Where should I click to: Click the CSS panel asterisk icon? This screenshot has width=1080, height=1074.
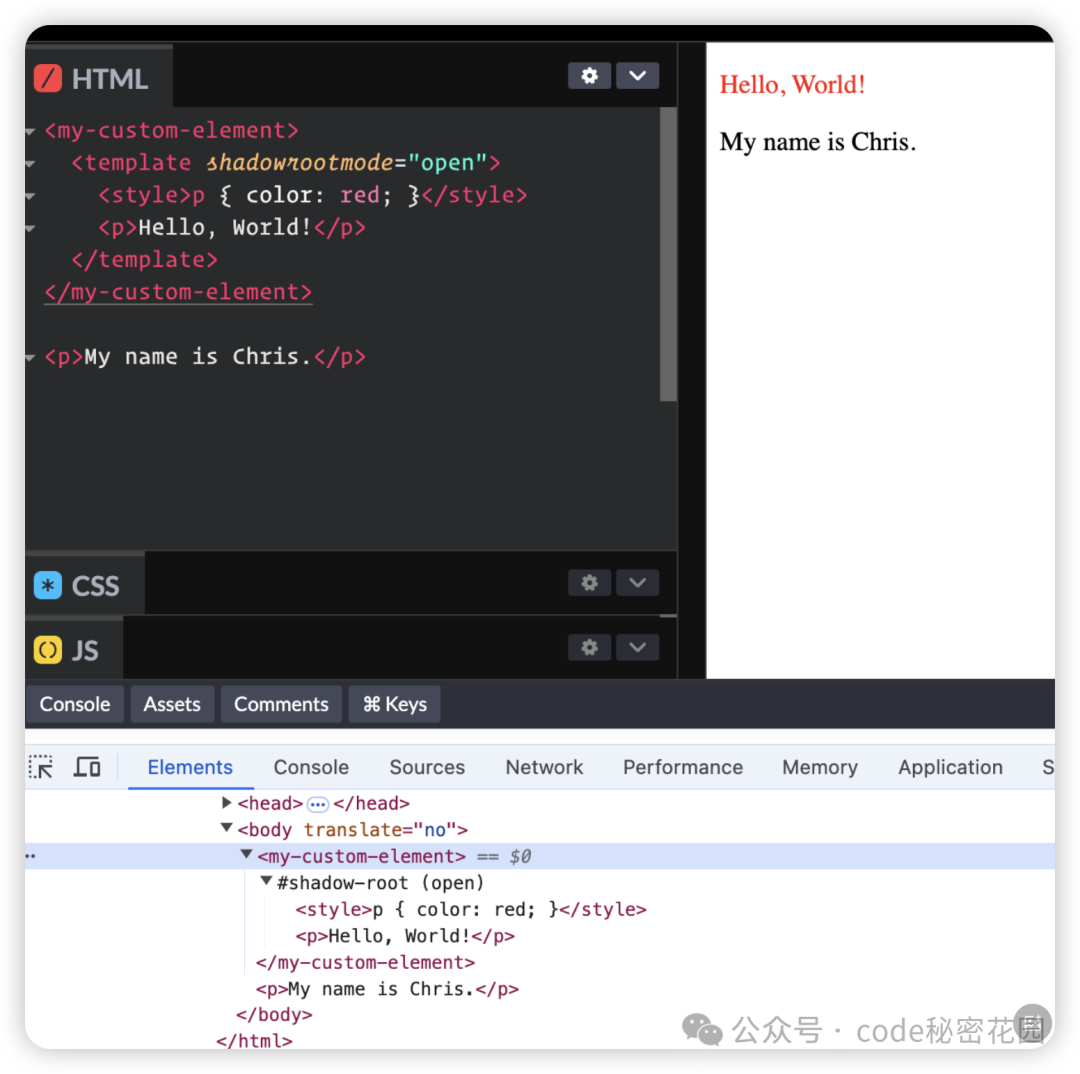(48, 586)
